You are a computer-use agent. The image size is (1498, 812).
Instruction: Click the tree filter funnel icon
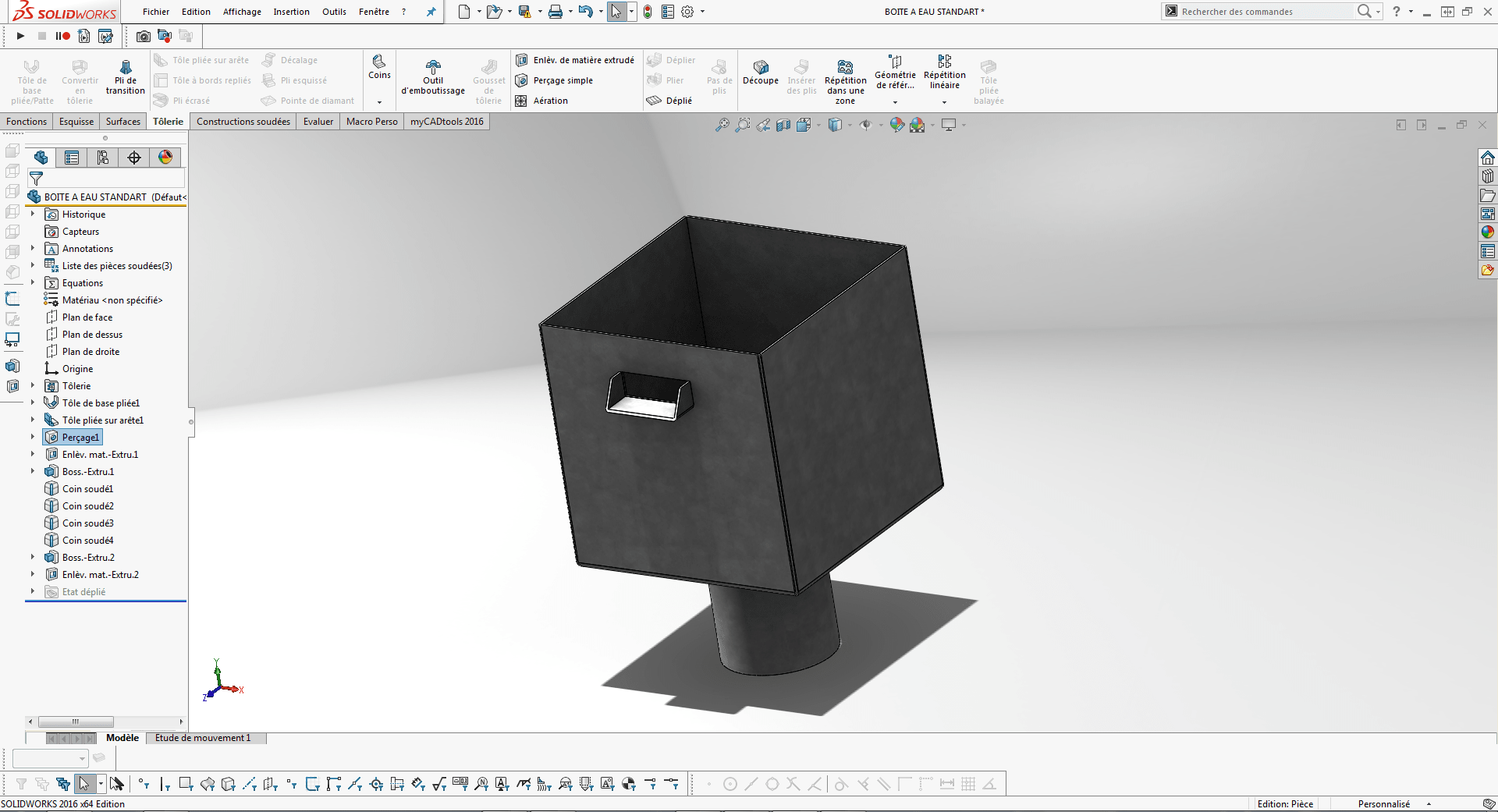tap(36, 179)
